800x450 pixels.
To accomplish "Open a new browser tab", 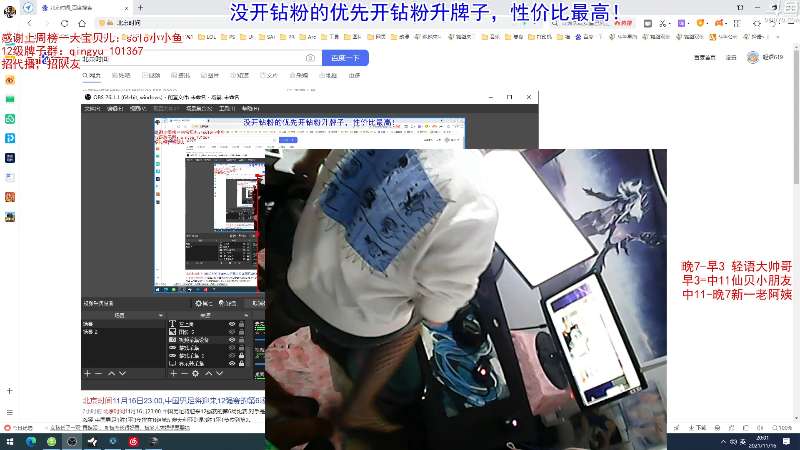I will tap(140, 8).
